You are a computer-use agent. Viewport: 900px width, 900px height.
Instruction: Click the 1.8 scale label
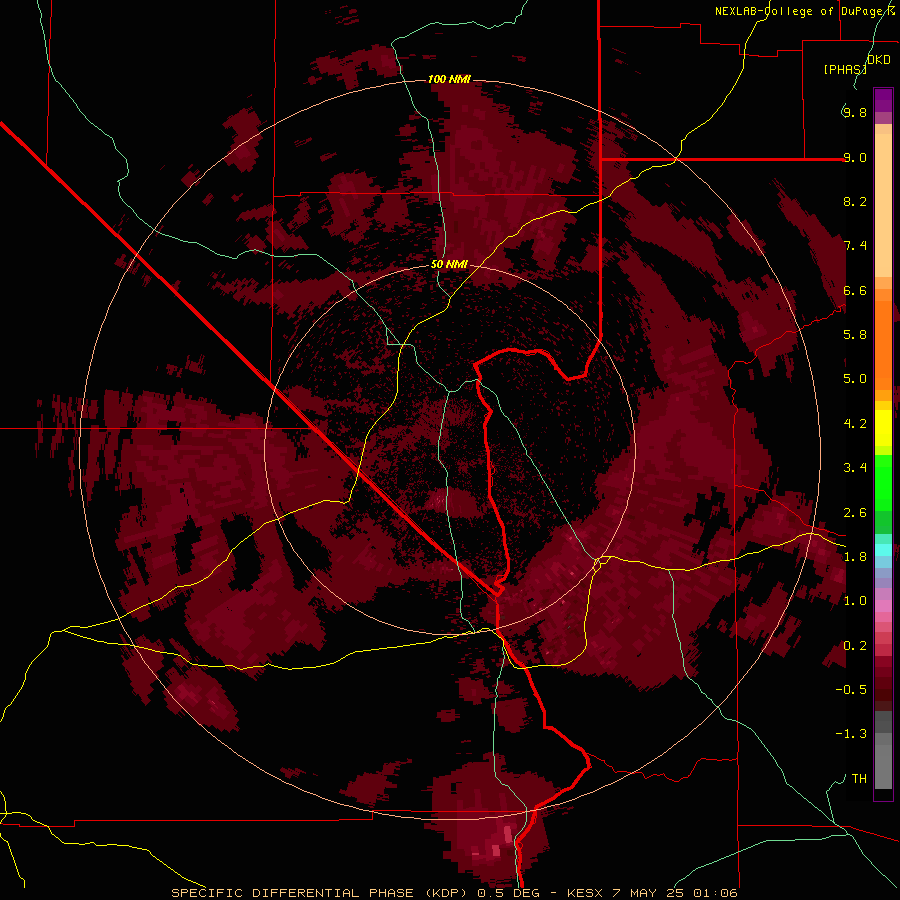coord(855,557)
